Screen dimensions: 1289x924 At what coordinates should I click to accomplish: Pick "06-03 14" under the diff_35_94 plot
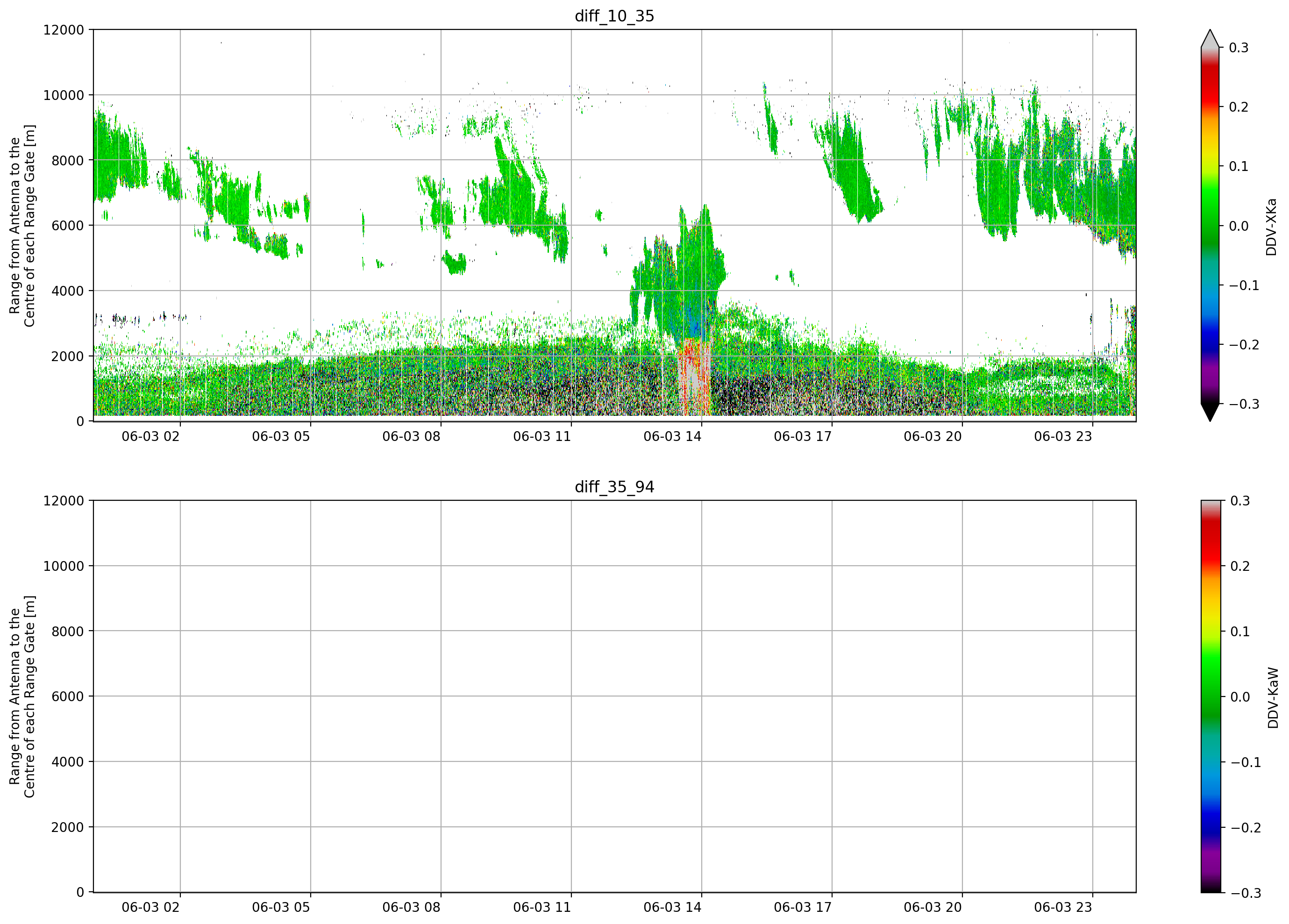coord(672,908)
